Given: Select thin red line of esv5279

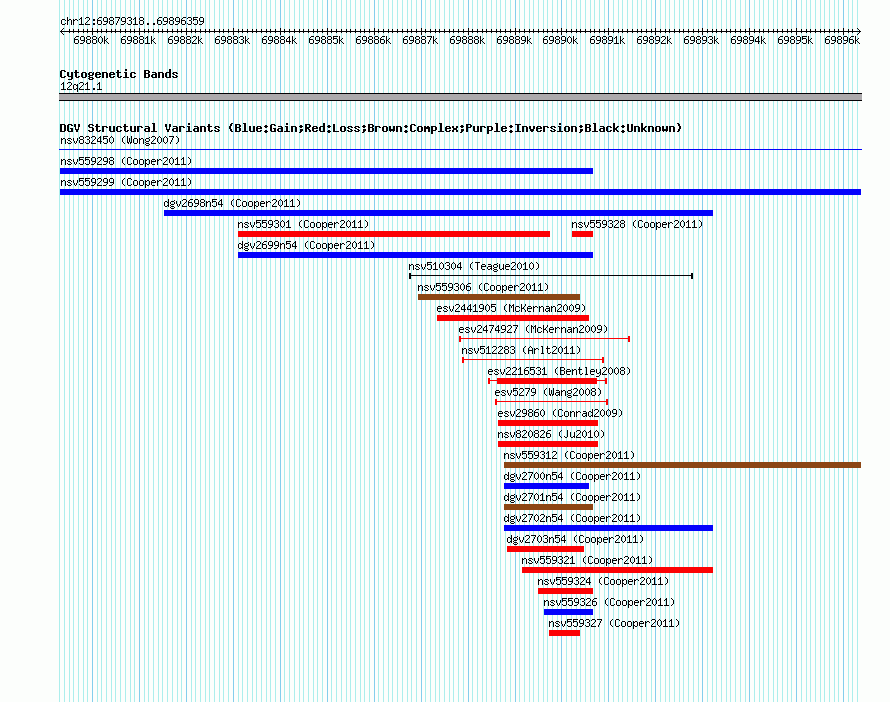Looking at the screenshot, I should tap(552, 402).
